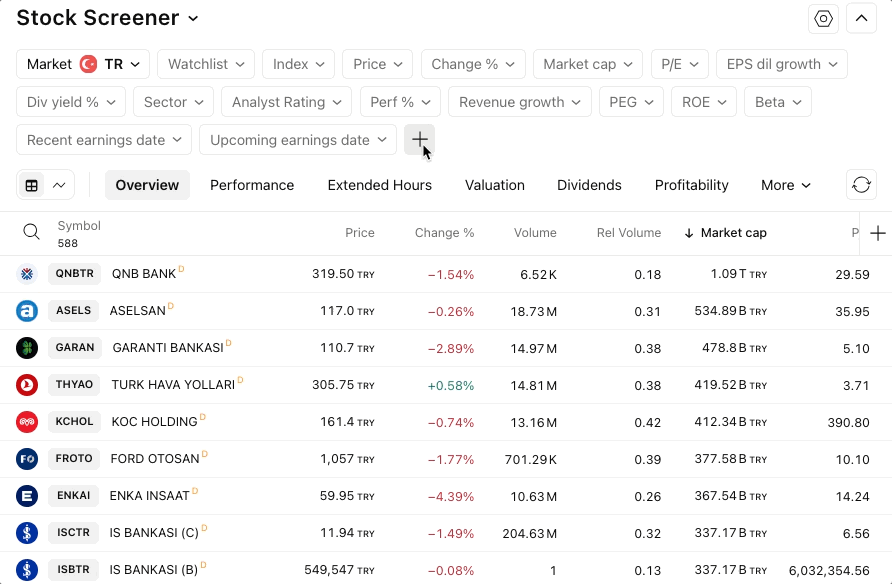This screenshot has width=892, height=584.
Task: Click the +0.58% change value for THYAO
Action: [x=451, y=386]
